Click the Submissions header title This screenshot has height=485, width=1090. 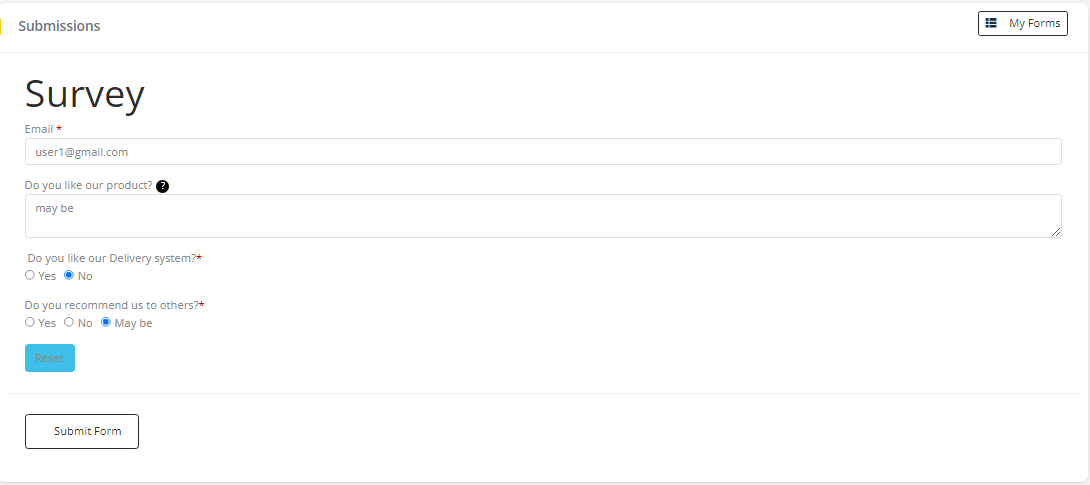(x=59, y=26)
